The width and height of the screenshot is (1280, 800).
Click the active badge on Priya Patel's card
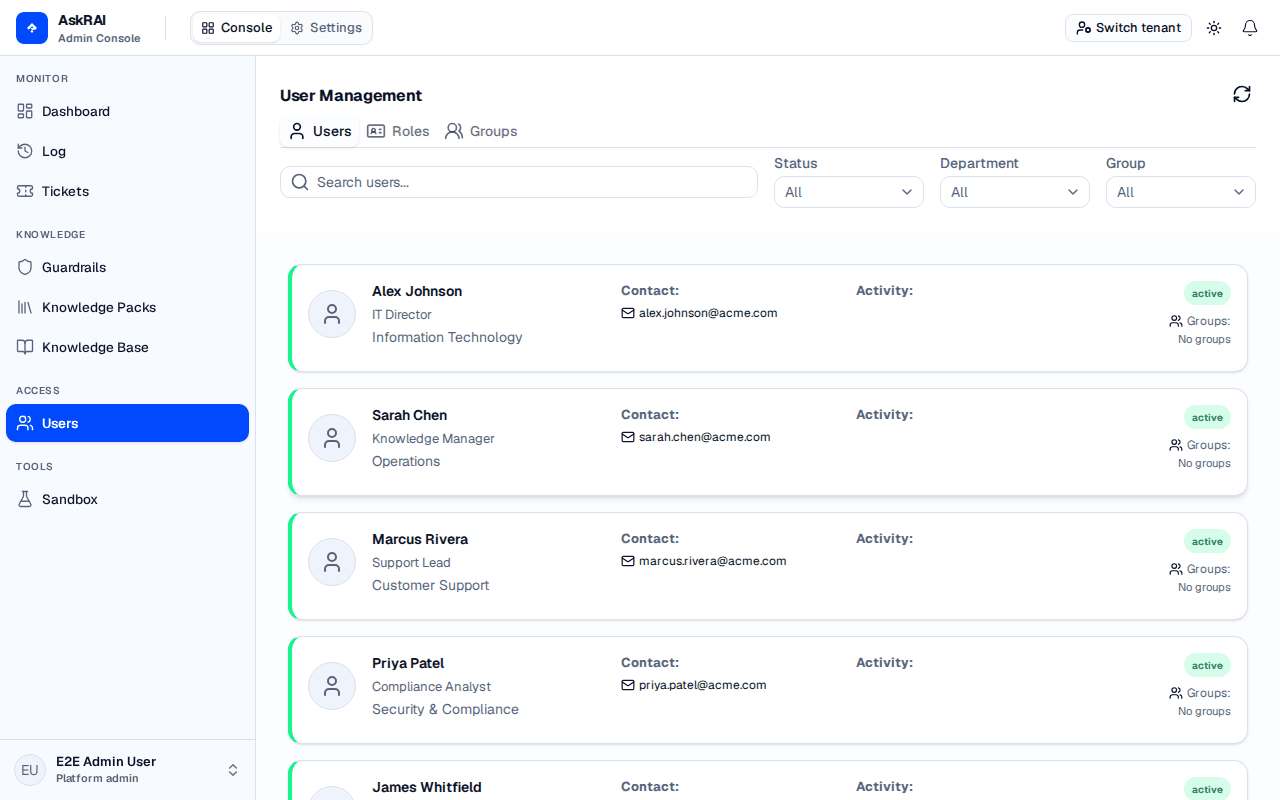[x=1207, y=665]
